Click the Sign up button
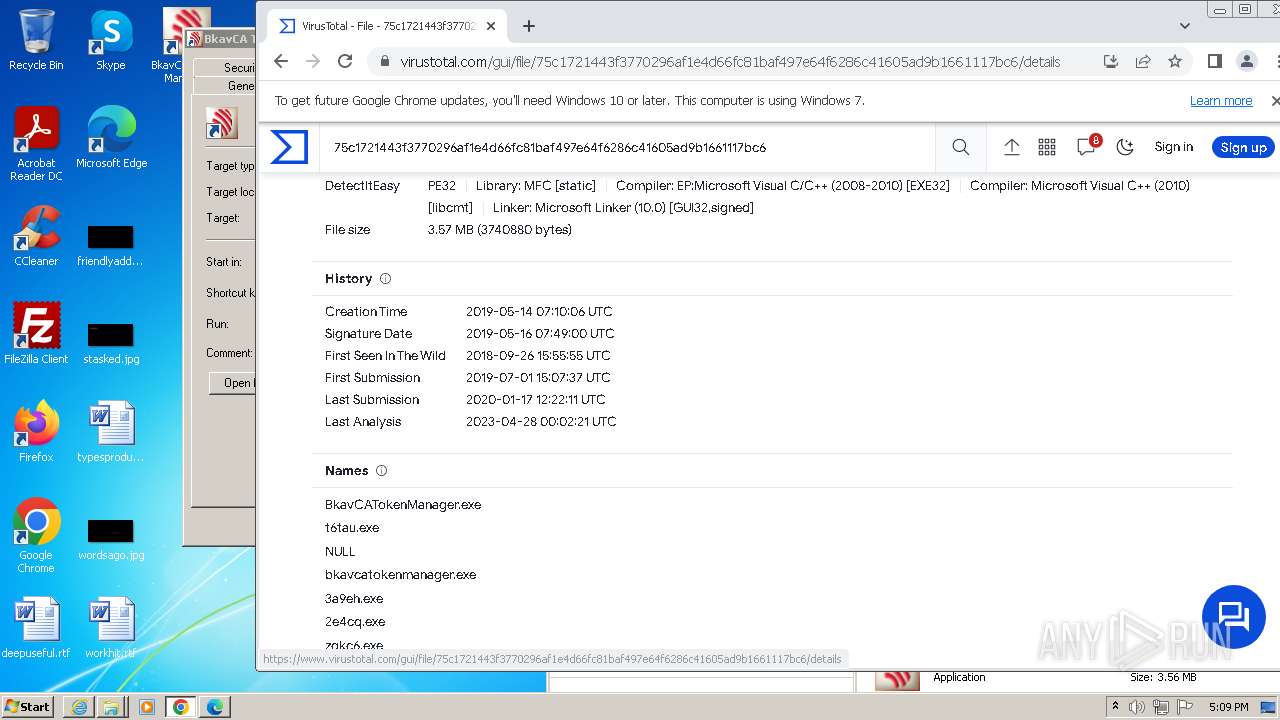The height and width of the screenshot is (720, 1280). coord(1243,147)
